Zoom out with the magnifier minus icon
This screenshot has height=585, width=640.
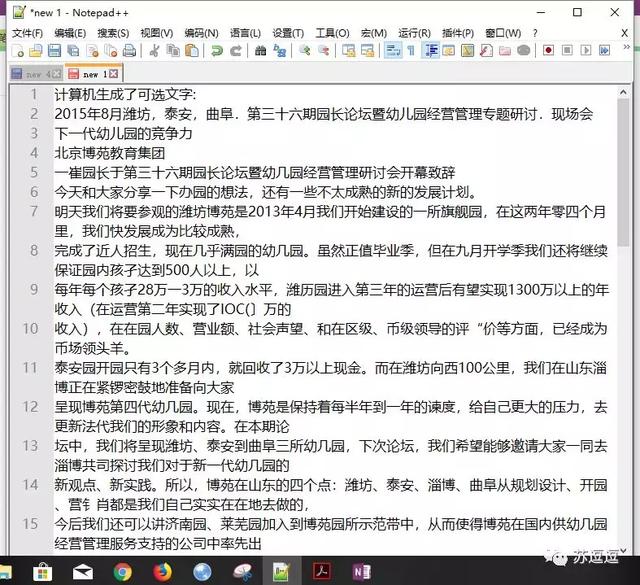coord(323,51)
